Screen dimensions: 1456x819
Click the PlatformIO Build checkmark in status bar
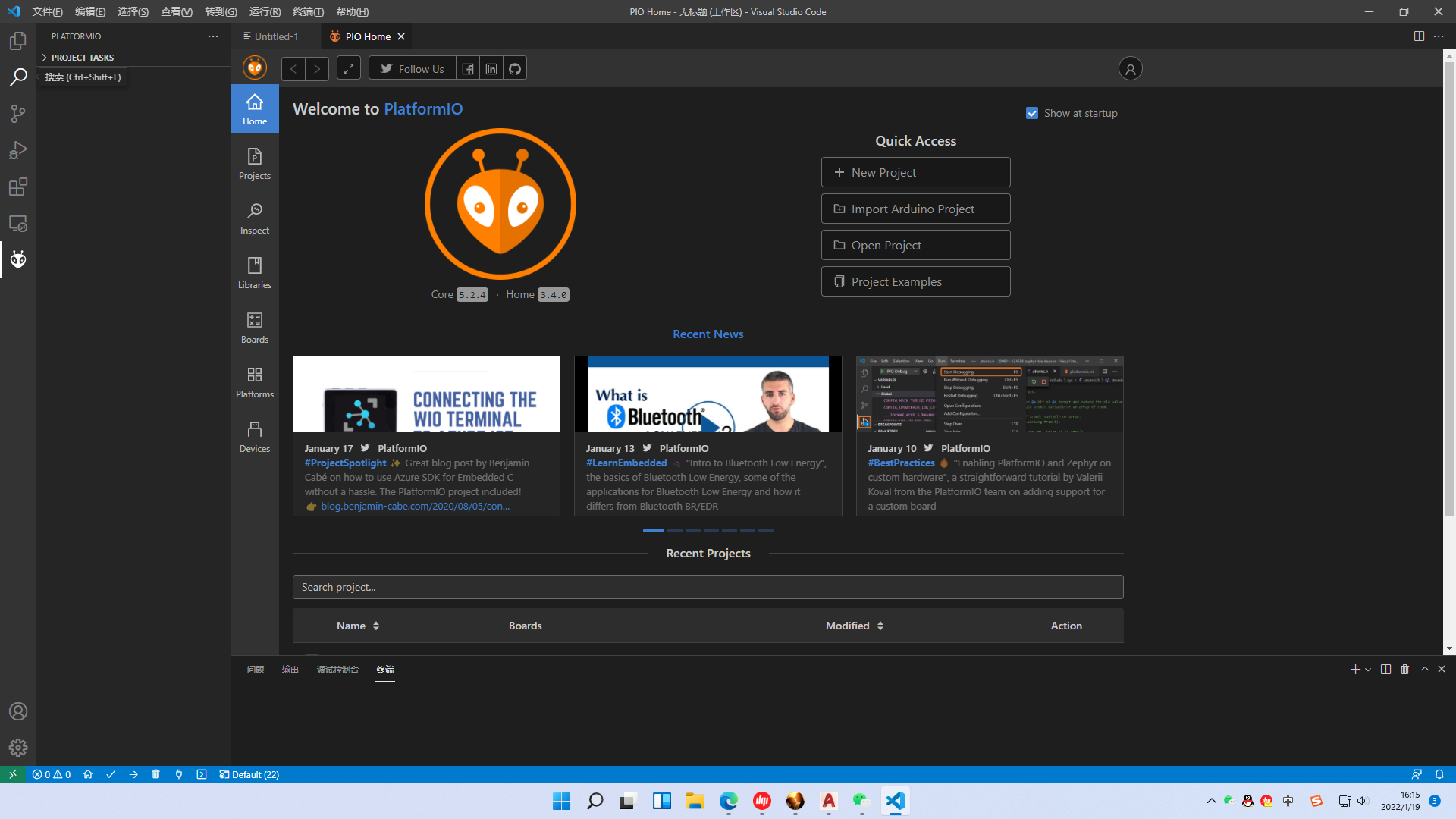111,774
